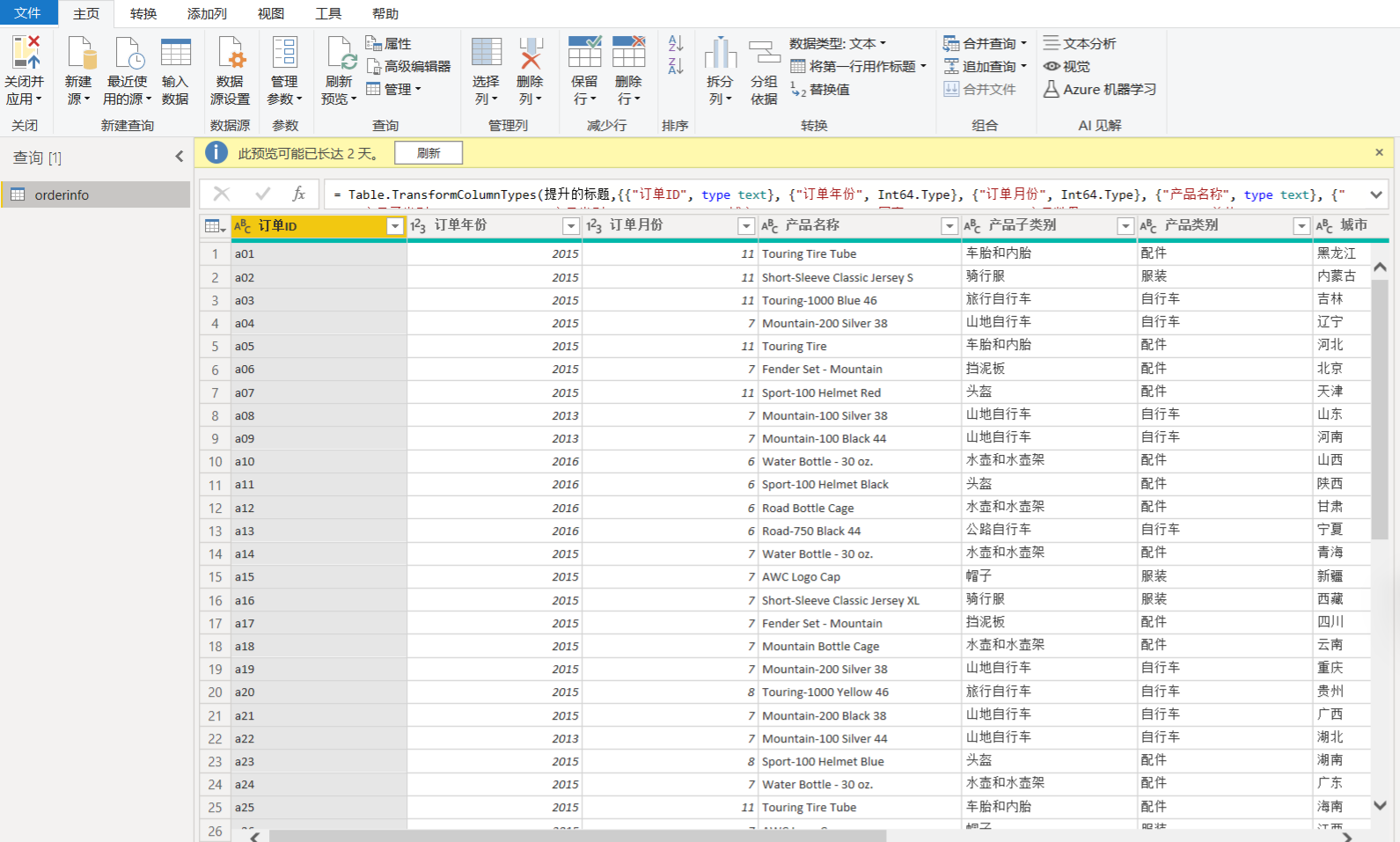
Task: Open the Properties (属性) option
Action: (388, 43)
